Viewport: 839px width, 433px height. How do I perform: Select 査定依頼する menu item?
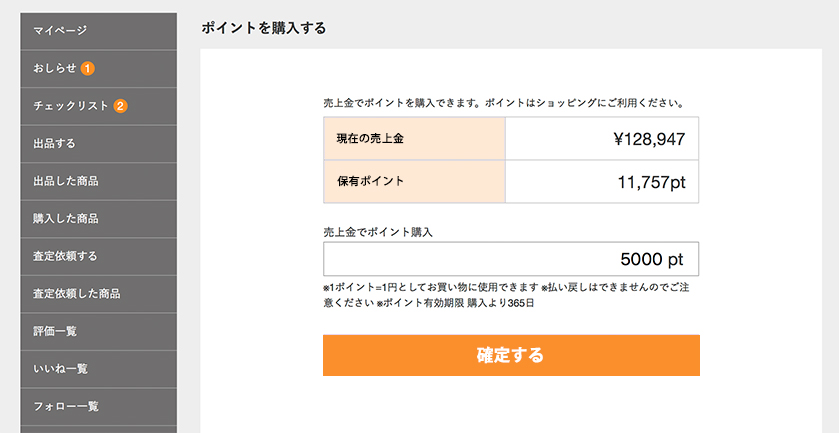pyautogui.click(x=65, y=256)
